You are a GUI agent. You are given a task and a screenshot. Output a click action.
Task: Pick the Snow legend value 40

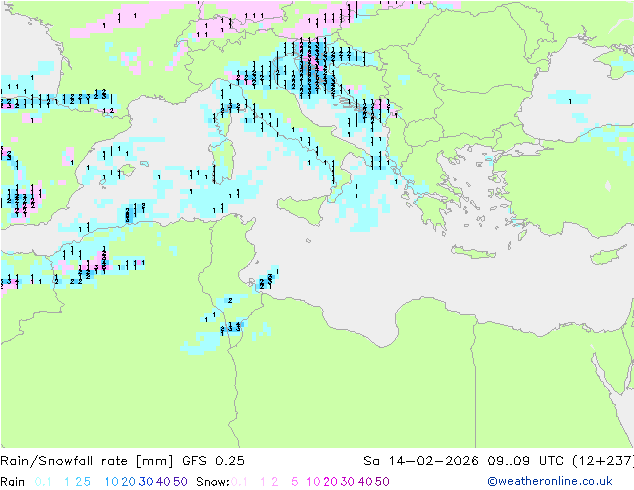coord(365,482)
